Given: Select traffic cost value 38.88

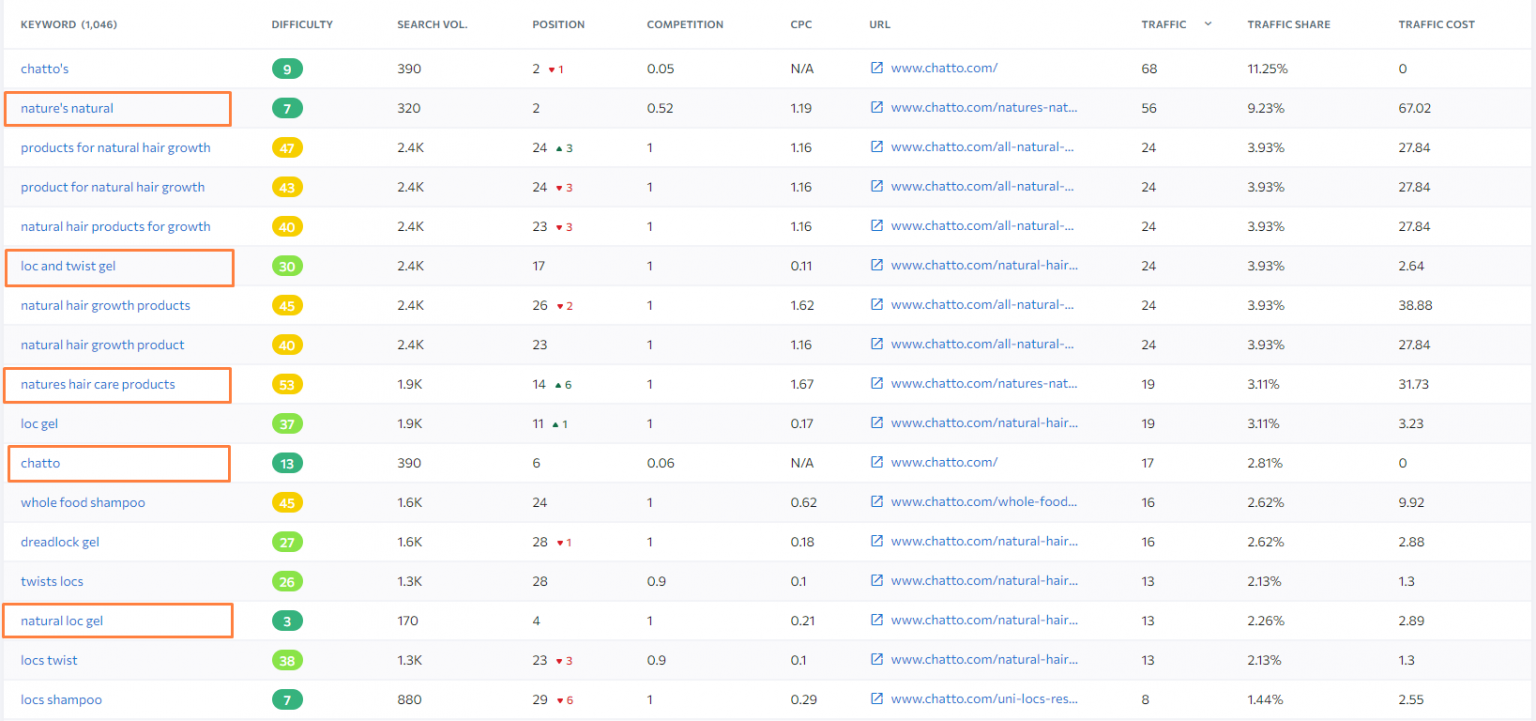Looking at the screenshot, I should [1415, 305].
